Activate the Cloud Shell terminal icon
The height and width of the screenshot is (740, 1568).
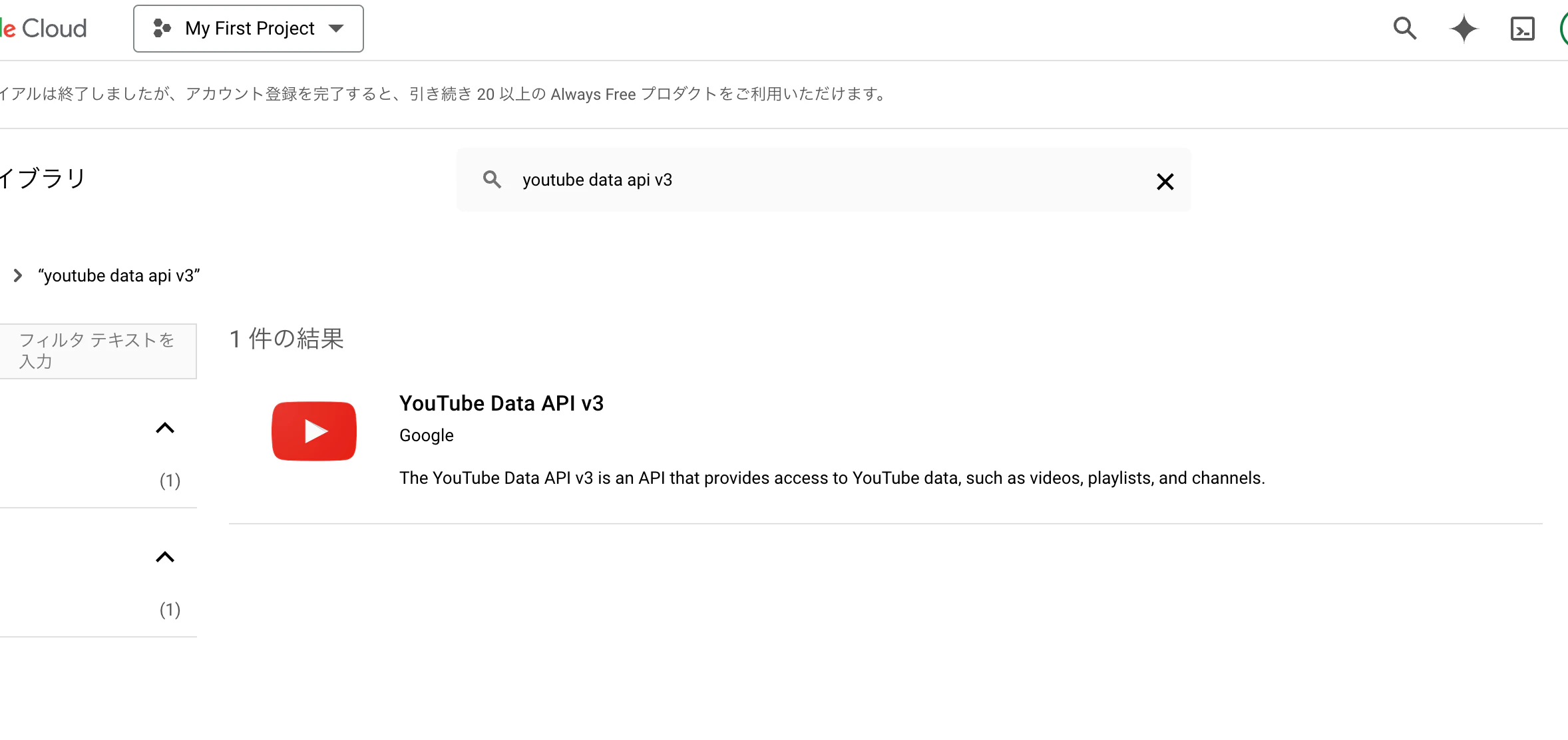(1522, 29)
